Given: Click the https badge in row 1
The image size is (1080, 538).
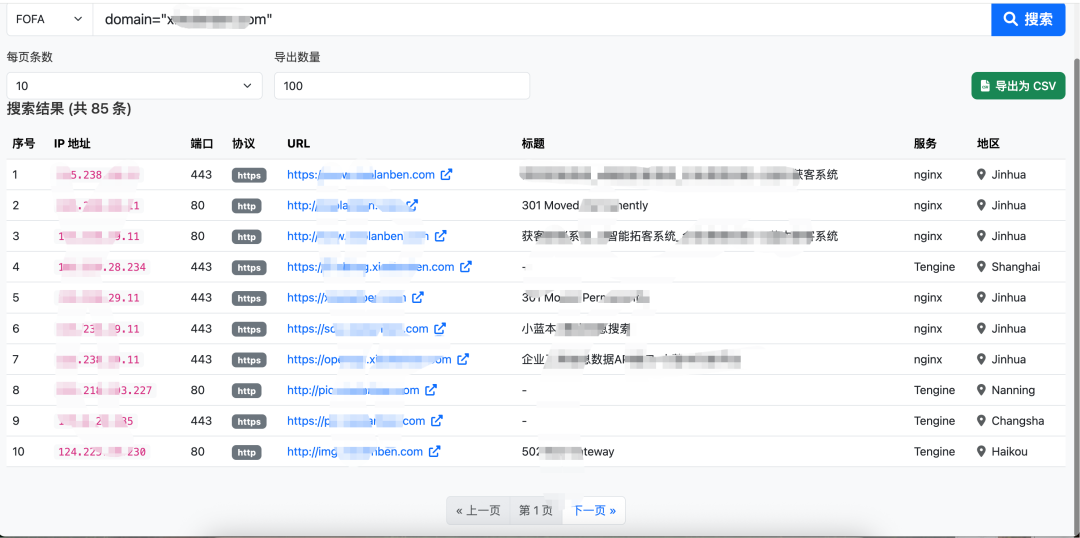Looking at the screenshot, I should click(249, 175).
